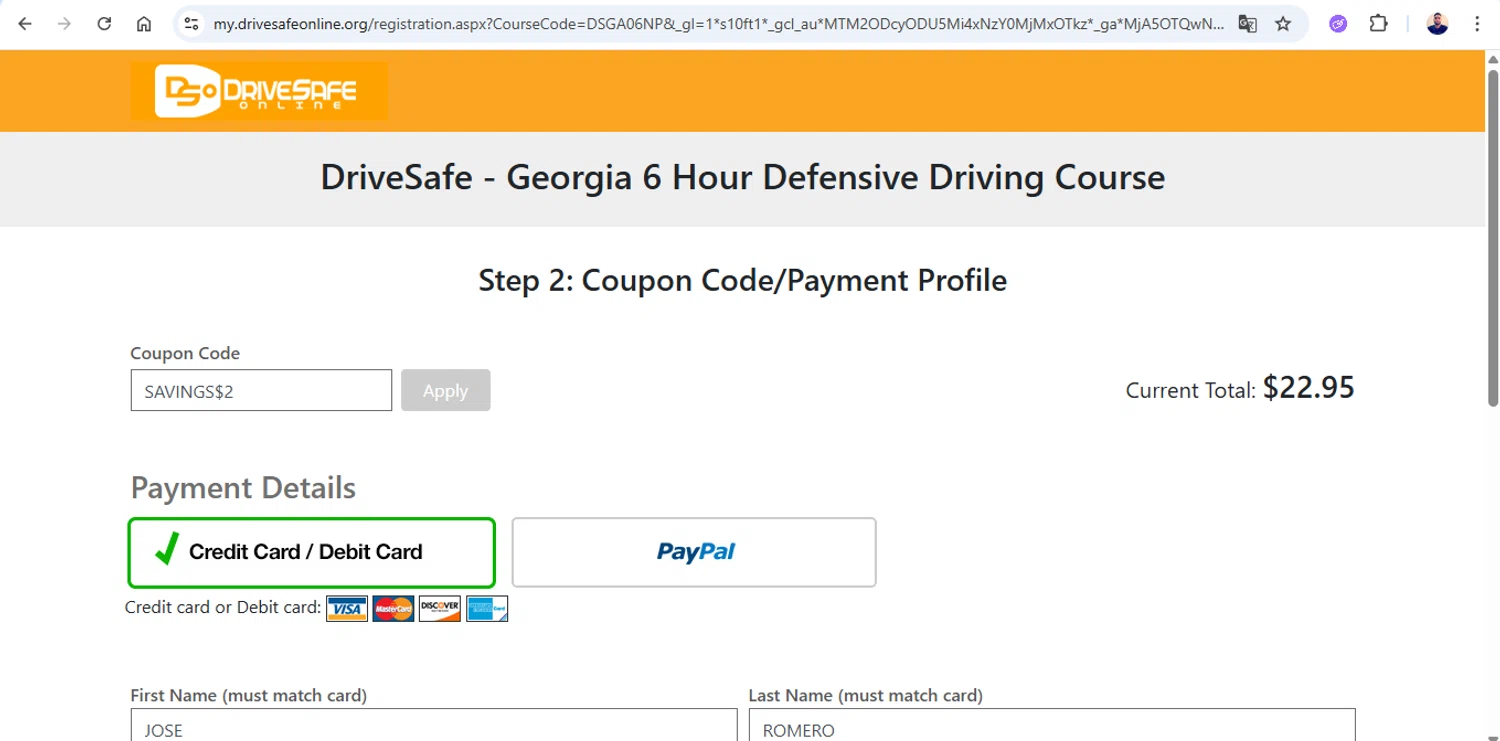The width and height of the screenshot is (1500, 741).
Task: View site information icon in address bar
Action: click(191, 24)
